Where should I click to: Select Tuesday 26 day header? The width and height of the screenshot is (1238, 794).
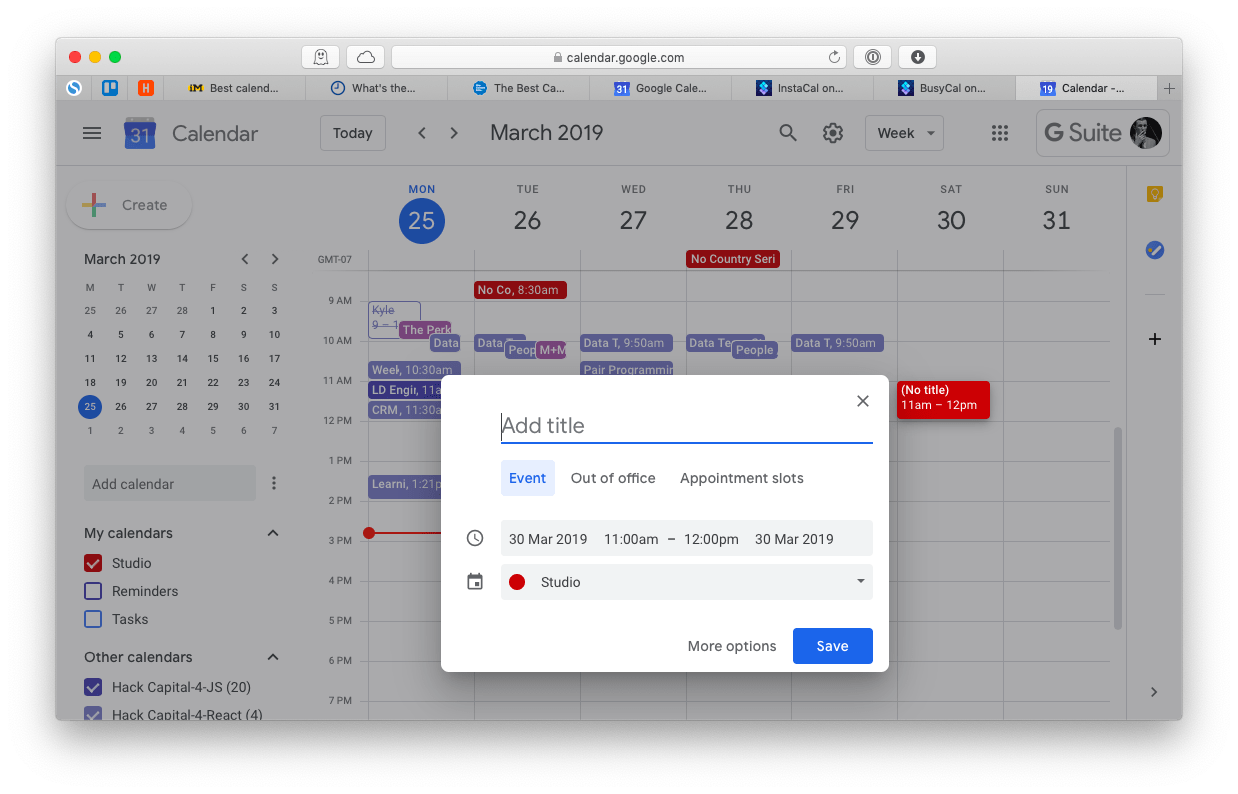click(527, 220)
